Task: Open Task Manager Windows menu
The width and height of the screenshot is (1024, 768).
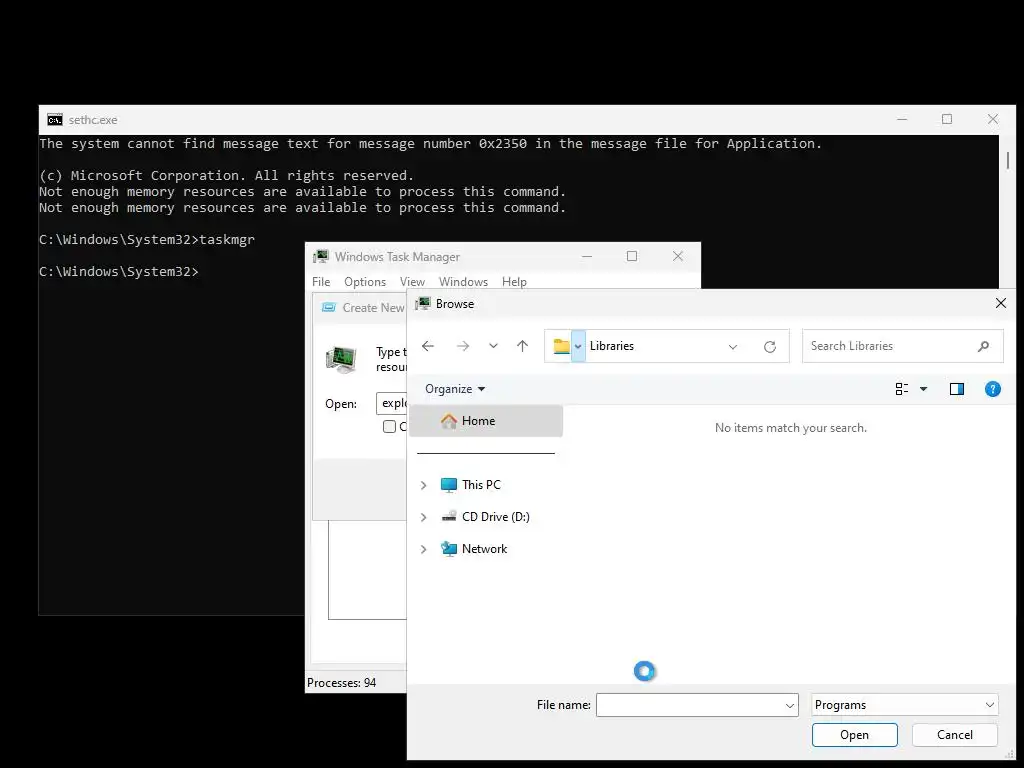Action: (463, 282)
